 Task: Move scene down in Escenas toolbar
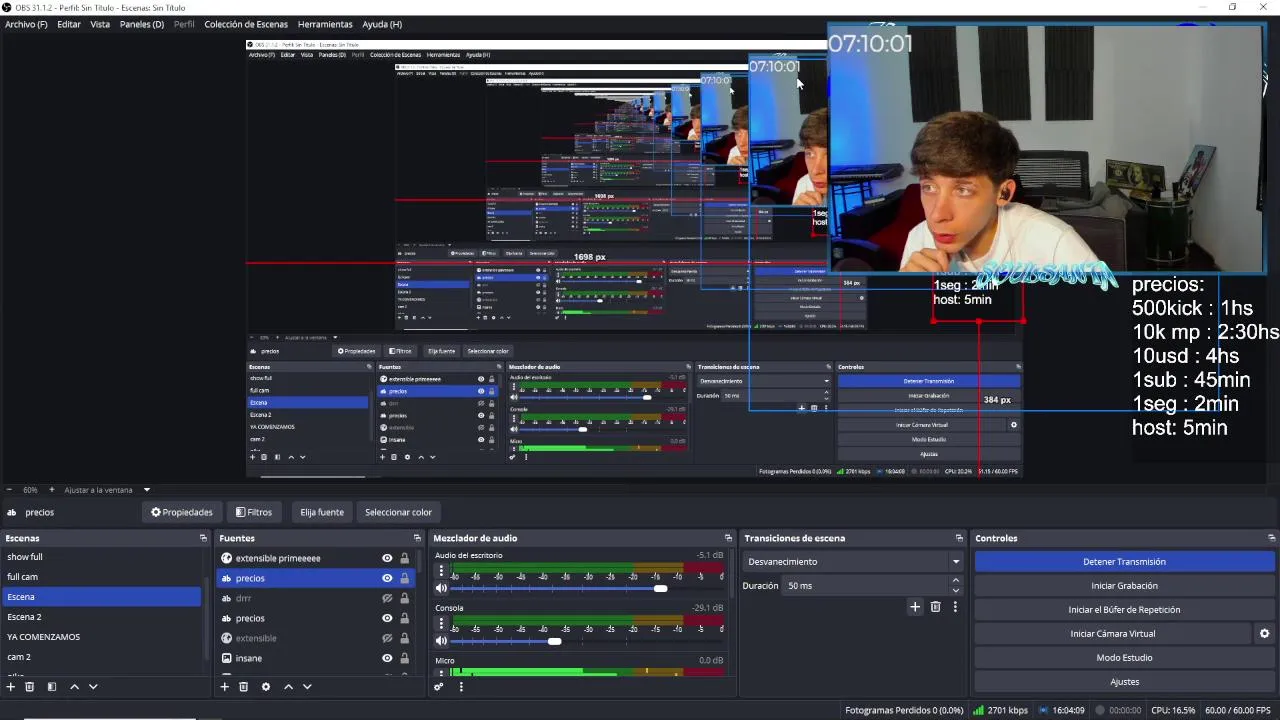point(93,687)
